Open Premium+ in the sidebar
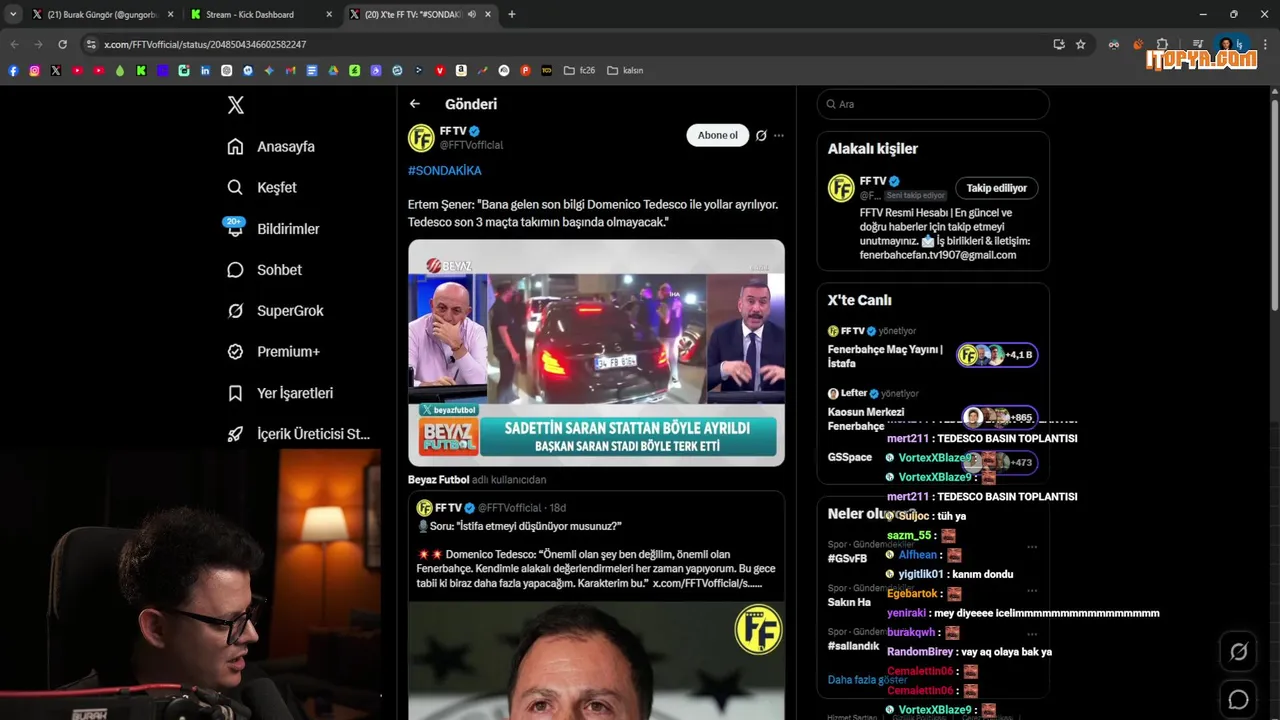The image size is (1280, 720). [x=273, y=351]
